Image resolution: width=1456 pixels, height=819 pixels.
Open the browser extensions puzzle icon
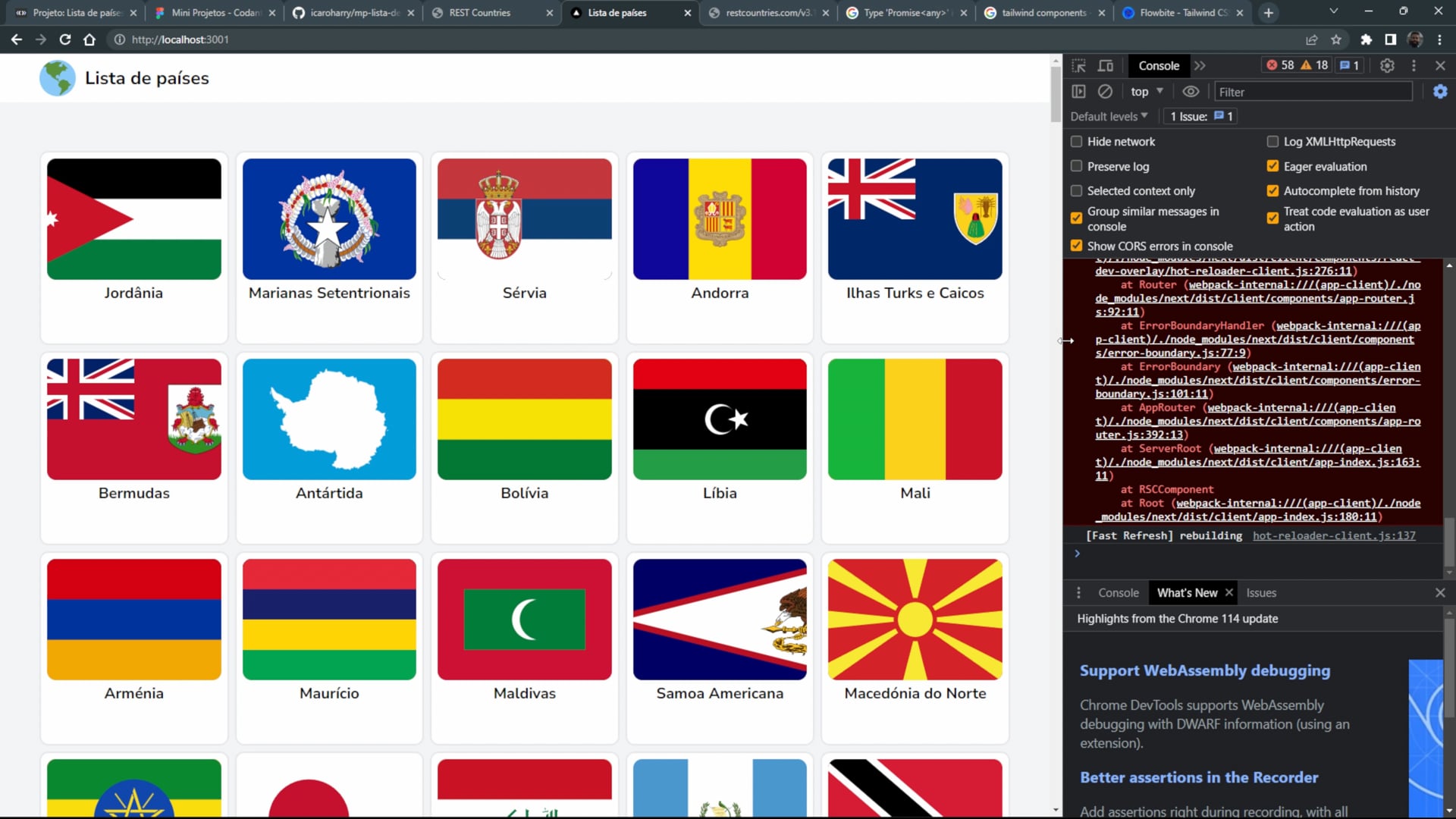click(x=1366, y=39)
